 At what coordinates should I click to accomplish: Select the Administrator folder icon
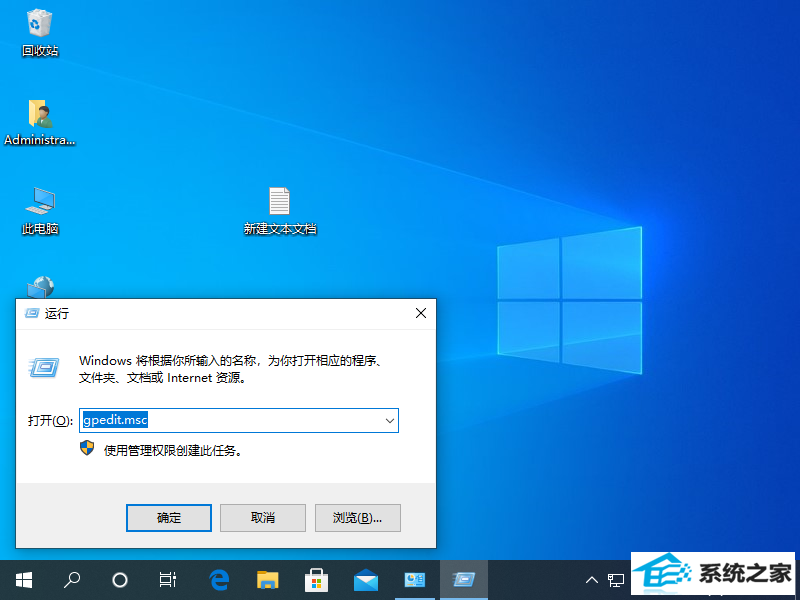coord(40,122)
